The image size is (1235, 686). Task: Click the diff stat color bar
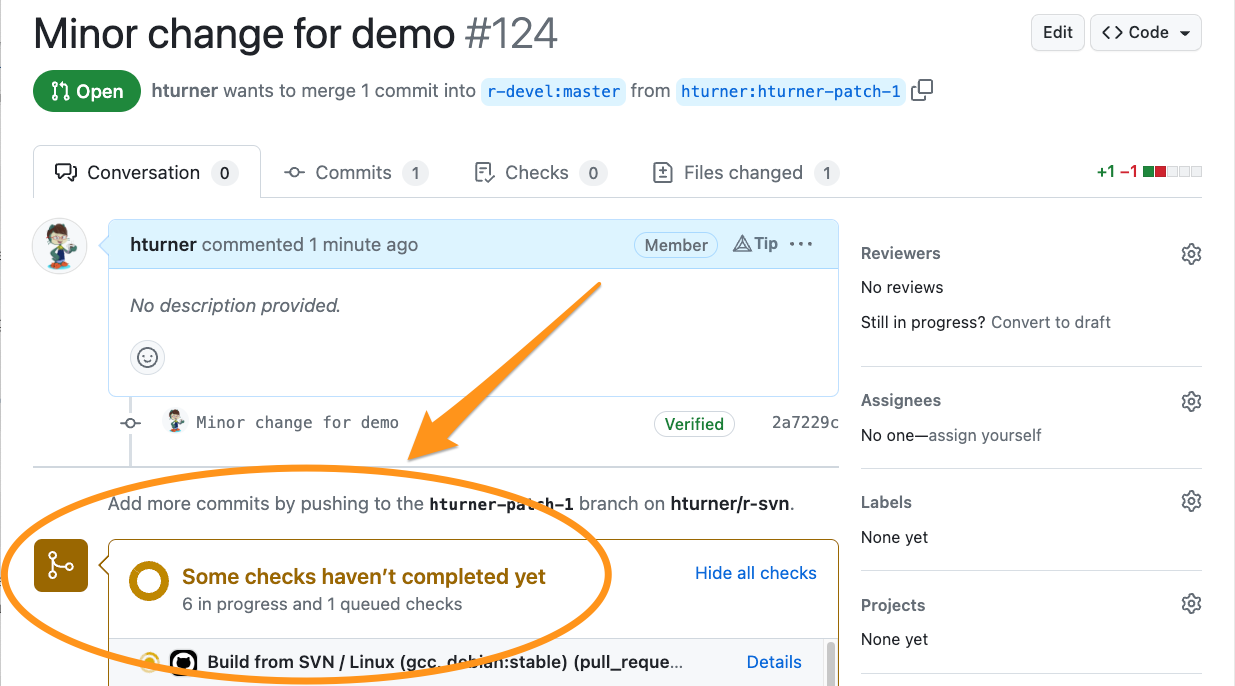tap(1172, 172)
